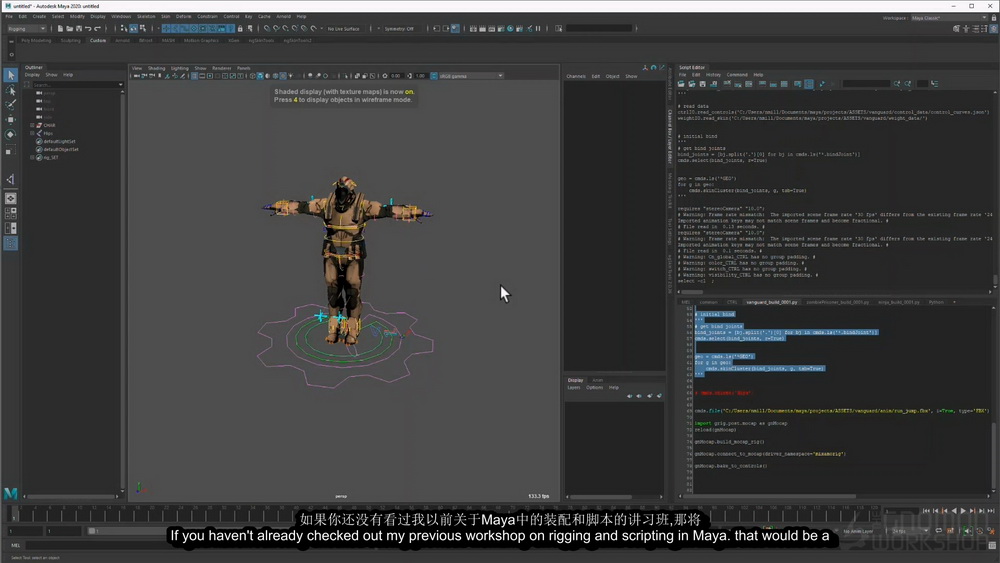Viewport: 1000px width, 563px height.
Task: Open the sRGB gamma view transform dropdown
Action: 471,76
